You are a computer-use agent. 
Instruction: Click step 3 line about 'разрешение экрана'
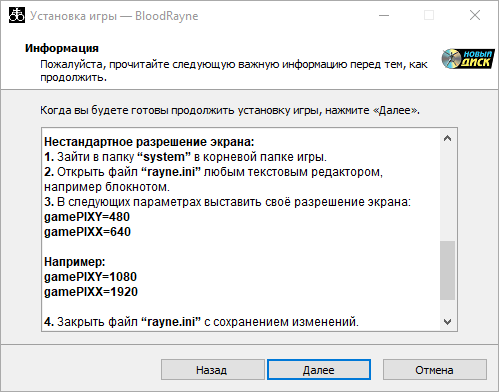[227, 202]
